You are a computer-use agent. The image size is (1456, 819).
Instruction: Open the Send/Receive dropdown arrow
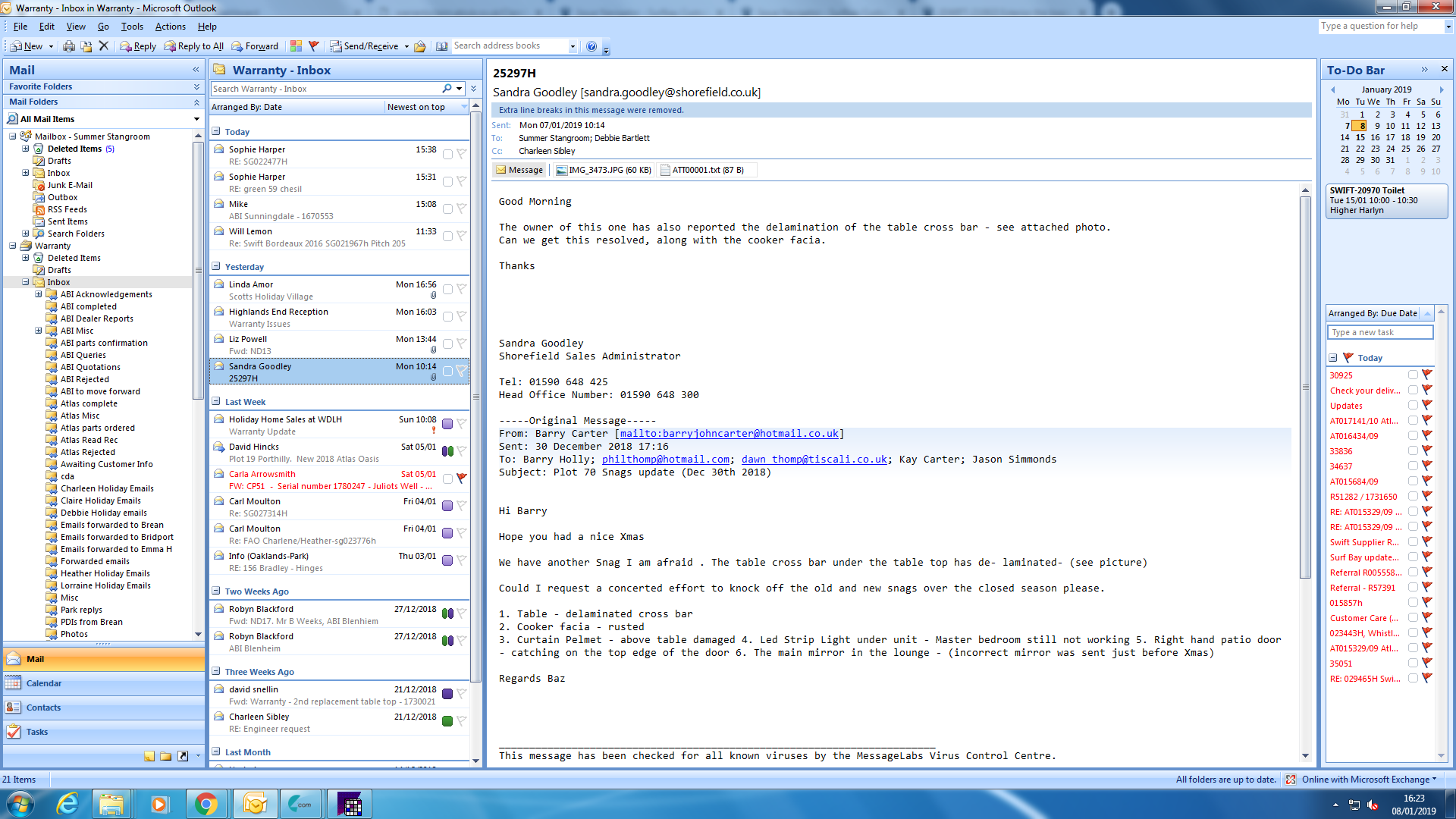406,46
